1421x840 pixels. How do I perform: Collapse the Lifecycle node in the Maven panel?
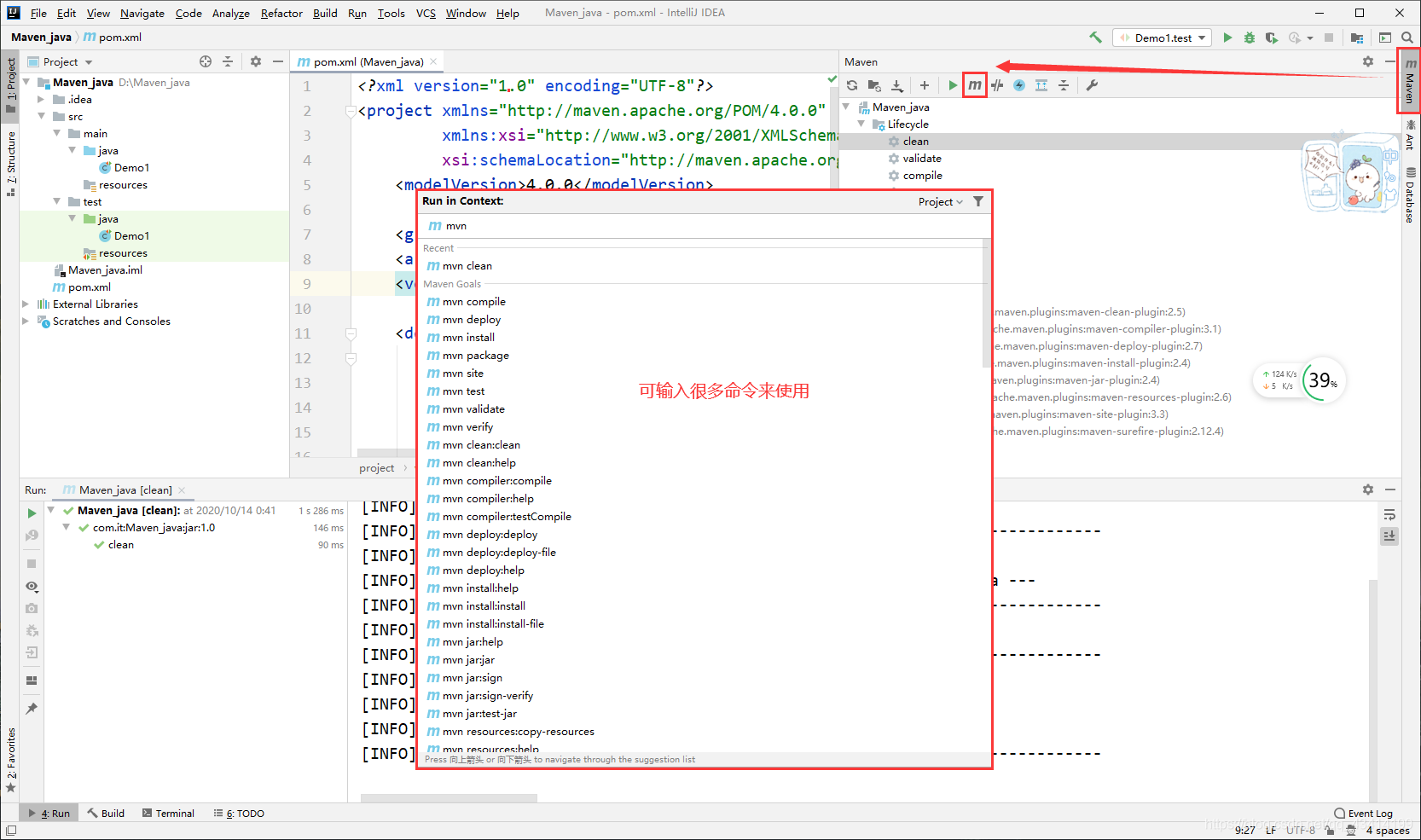pos(861,125)
